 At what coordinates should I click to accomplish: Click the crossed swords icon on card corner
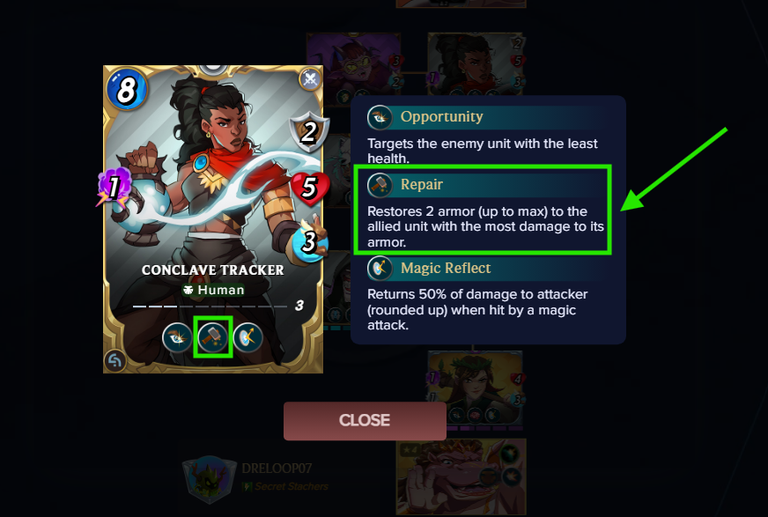click(x=310, y=79)
